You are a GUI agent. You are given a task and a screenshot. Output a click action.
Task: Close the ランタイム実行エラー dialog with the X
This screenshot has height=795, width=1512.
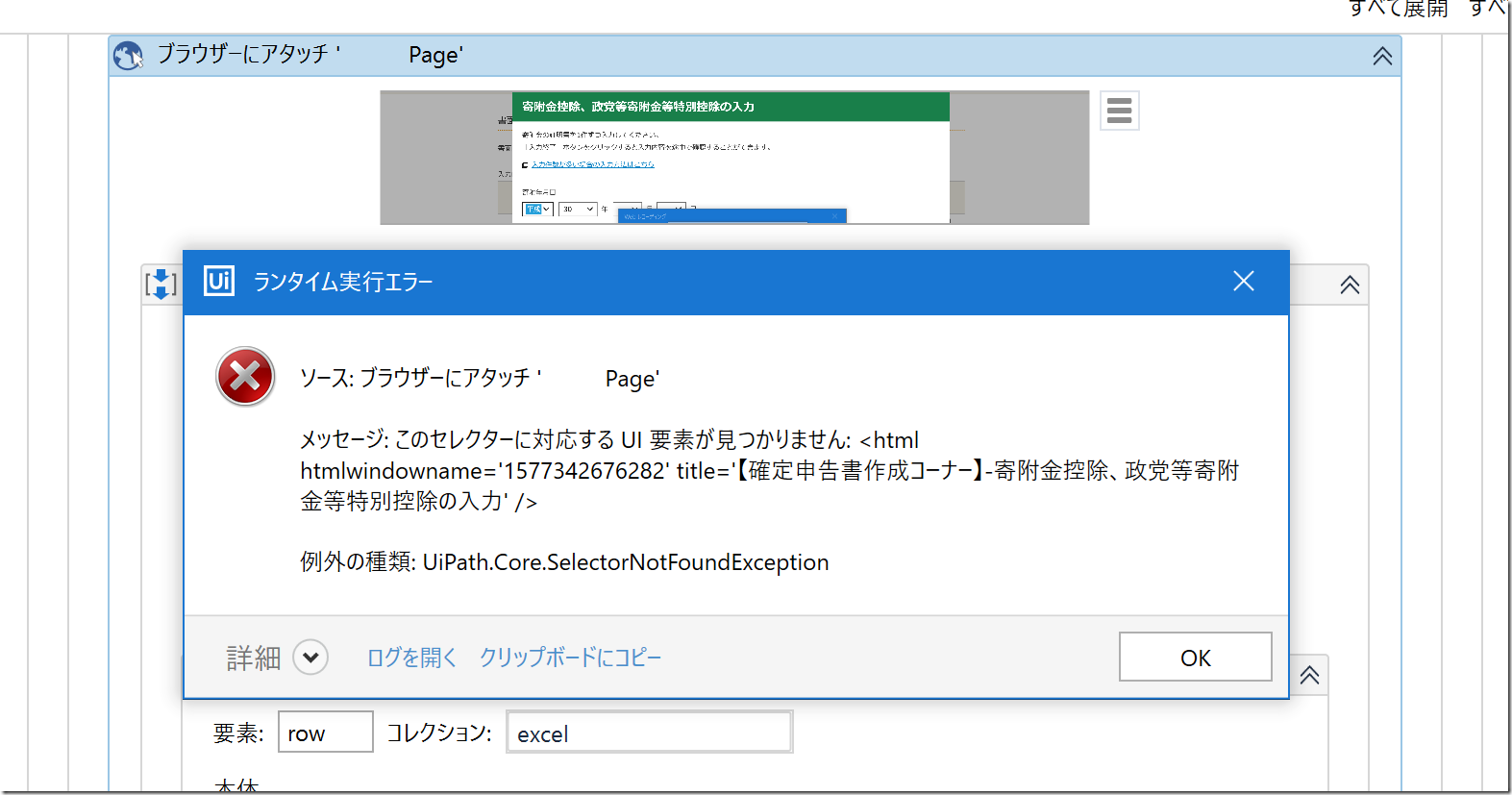pyautogui.click(x=1243, y=281)
